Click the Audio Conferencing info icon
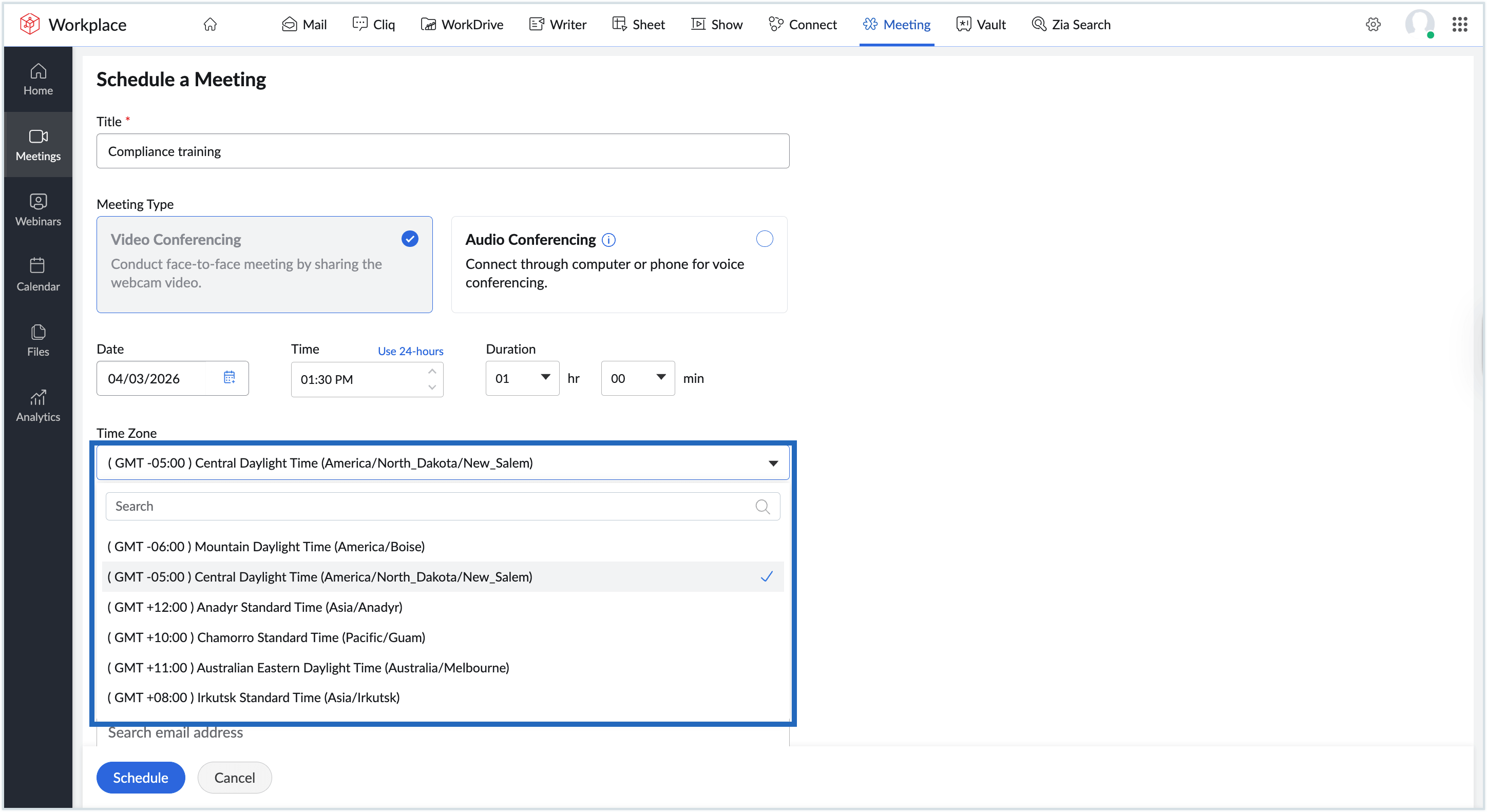The image size is (1487, 812). coord(608,240)
